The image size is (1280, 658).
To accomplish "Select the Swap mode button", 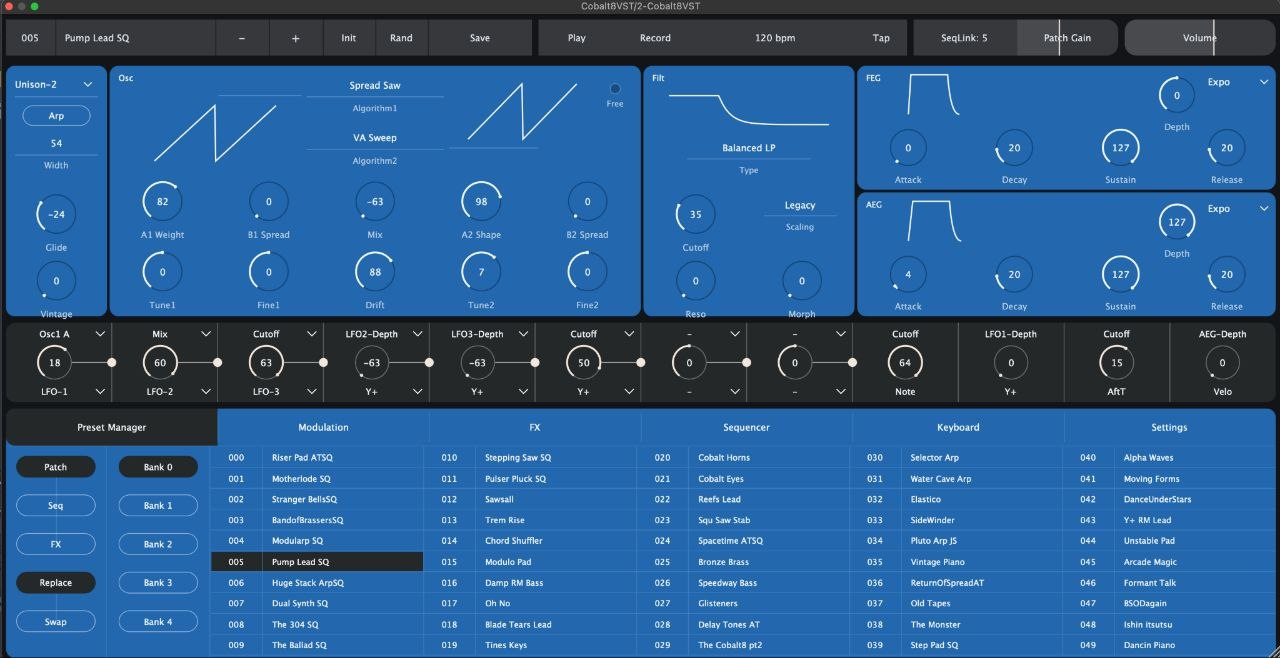I will [56, 622].
